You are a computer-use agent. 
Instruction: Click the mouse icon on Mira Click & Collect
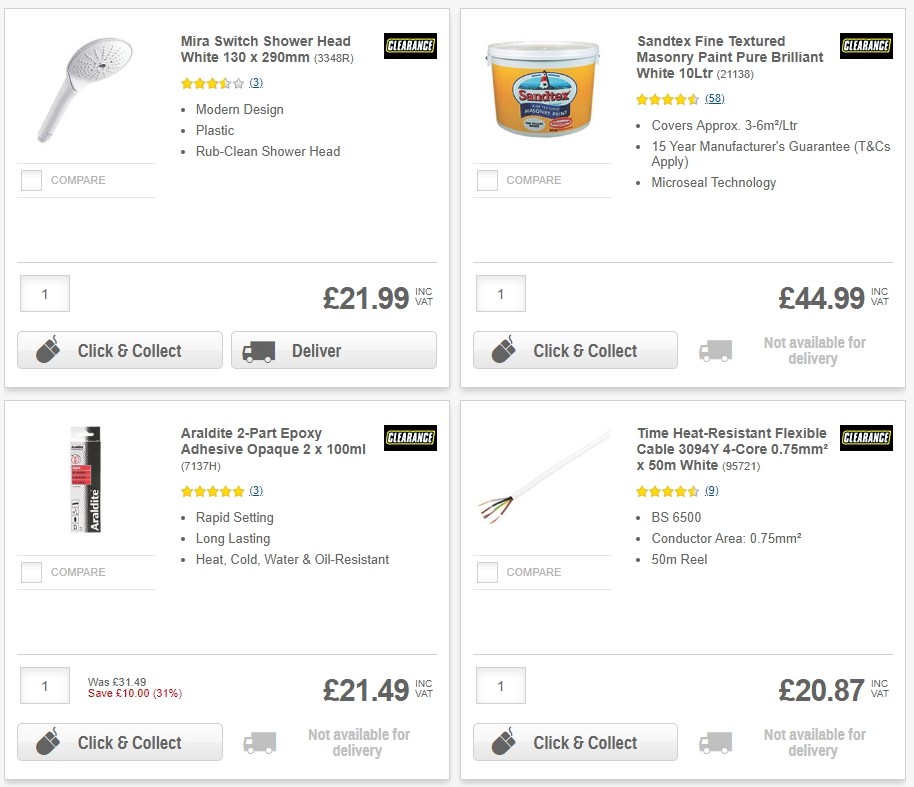pos(46,350)
